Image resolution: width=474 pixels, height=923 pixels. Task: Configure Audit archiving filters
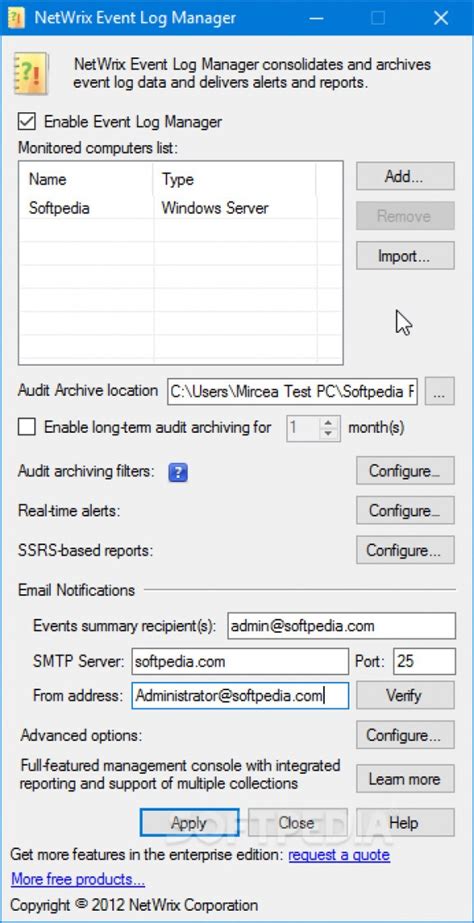pos(405,470)
